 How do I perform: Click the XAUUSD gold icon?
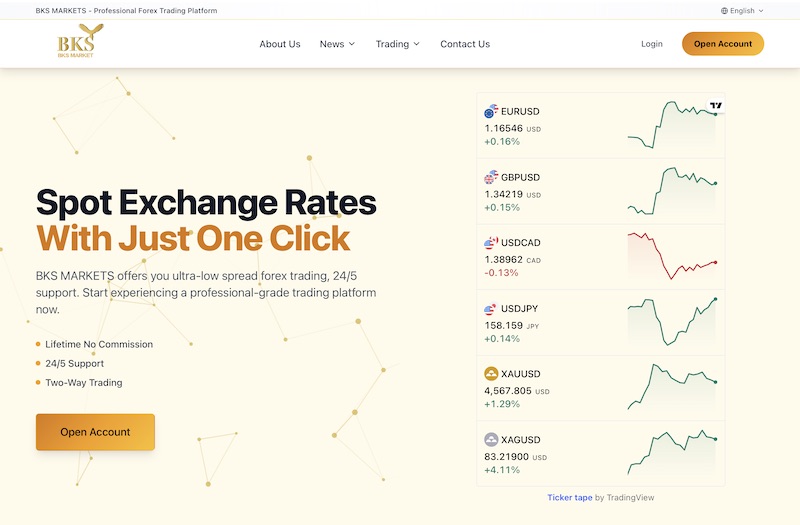(x=491, y=374)
